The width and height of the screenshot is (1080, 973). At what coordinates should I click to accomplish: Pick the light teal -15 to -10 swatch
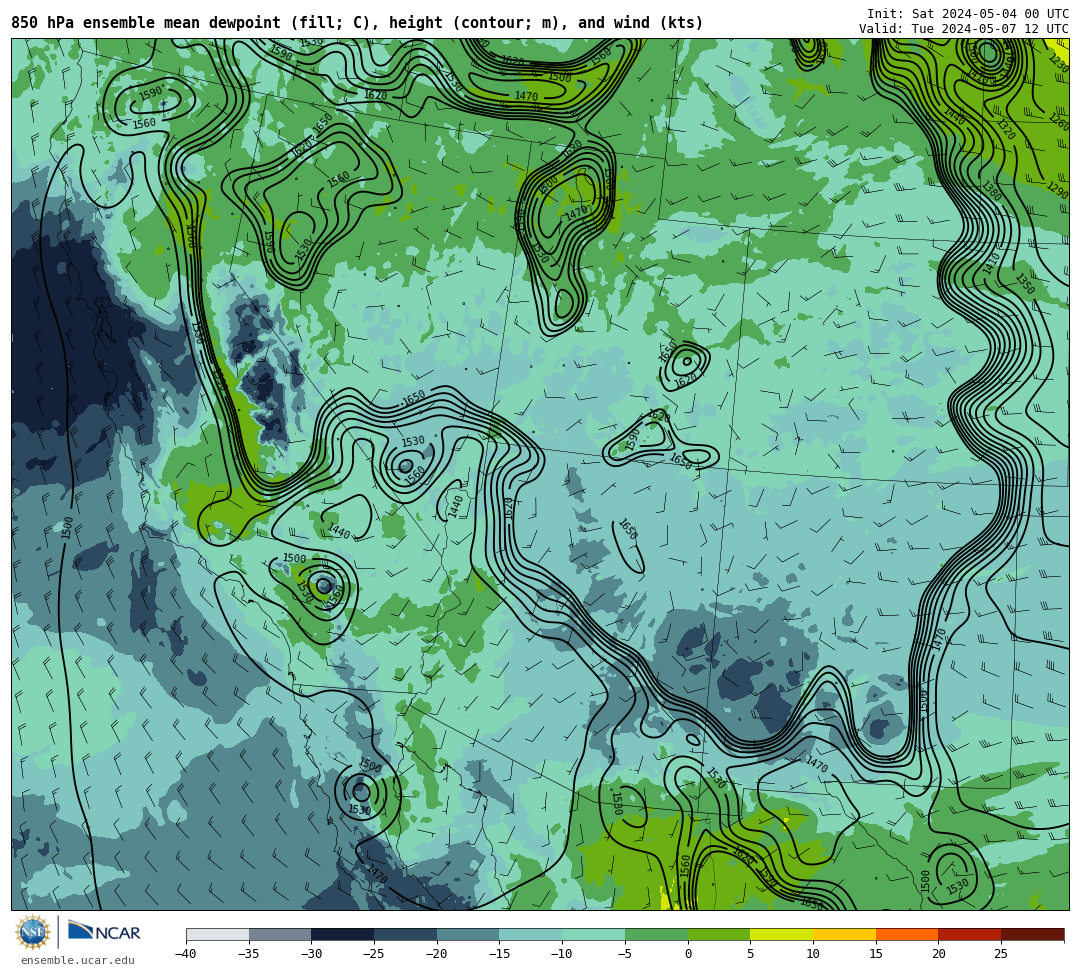pyautogui.click(x=530, y=934)
